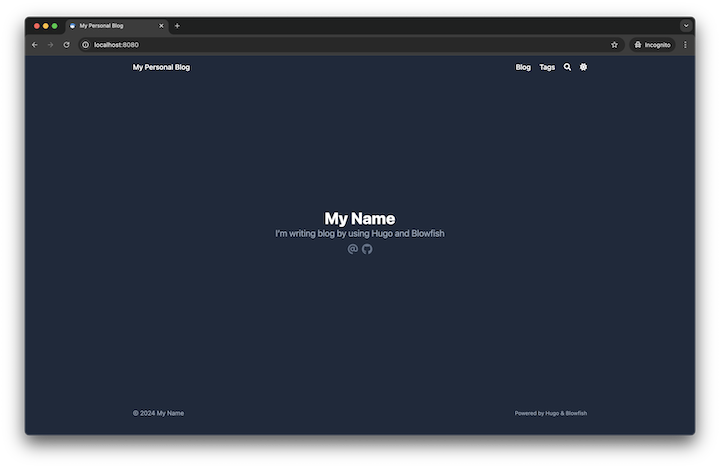Image resolution: width=720 pixels, height=468 pixels.
Task: Reload the page with the refresh icon
Action: tap(67, 45)
